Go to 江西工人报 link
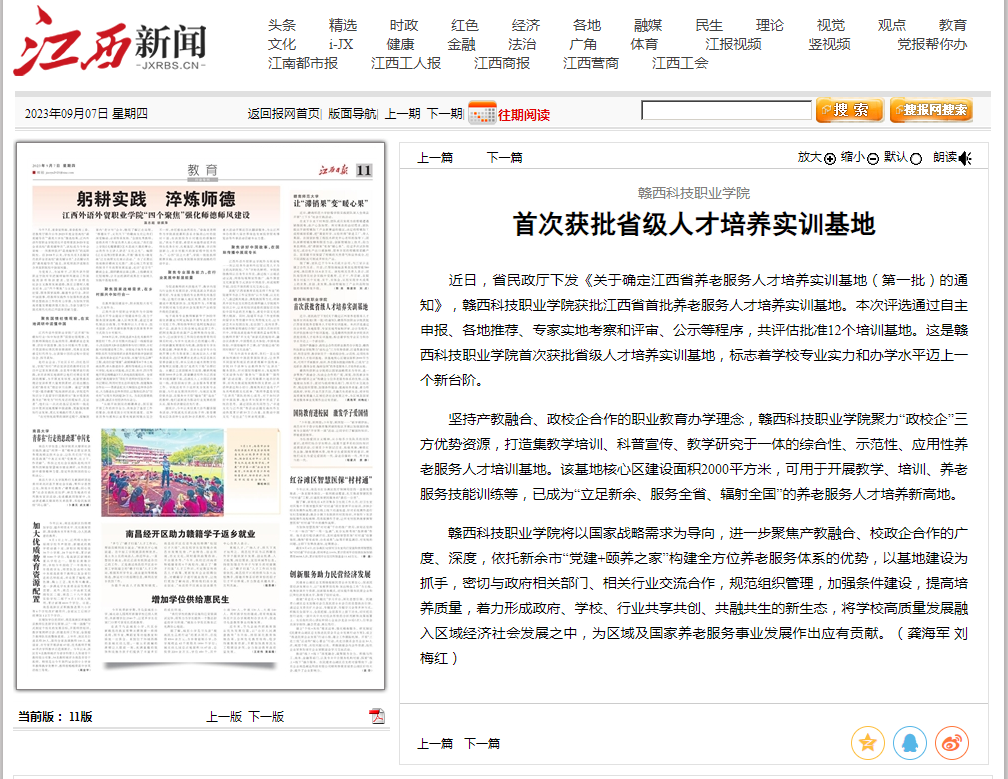Screen dimensions: 1008x779 [406, 63]
